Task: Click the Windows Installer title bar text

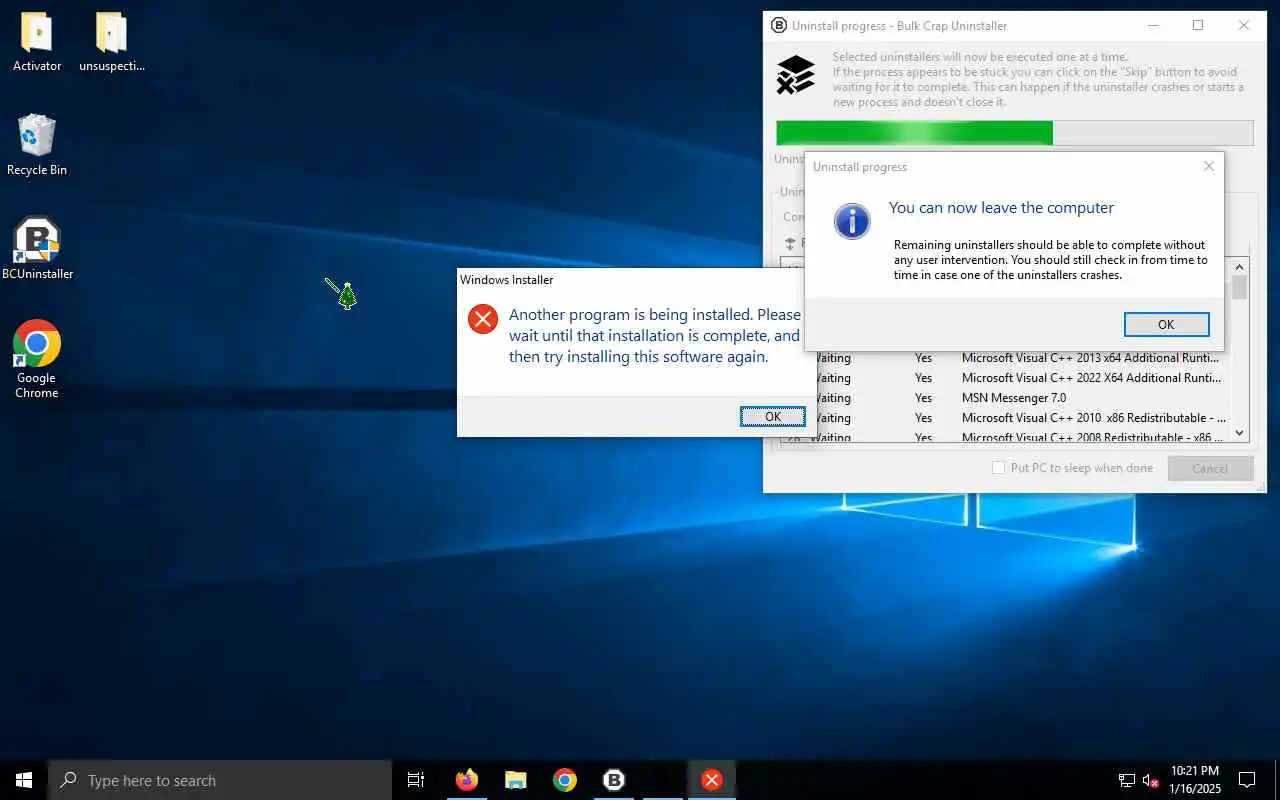Action: pyautogui.click(x=507, y=280)
